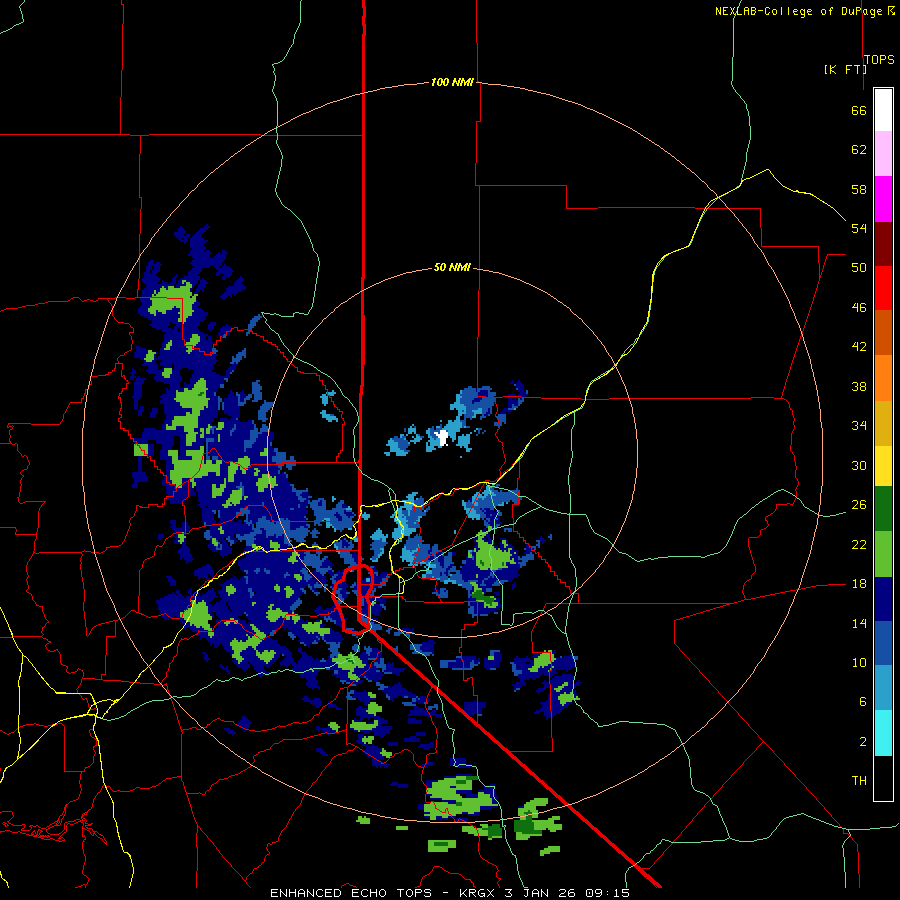Screen dimensions: 900x900
Task: Click the 14 legend value
Action: [859, 623]
